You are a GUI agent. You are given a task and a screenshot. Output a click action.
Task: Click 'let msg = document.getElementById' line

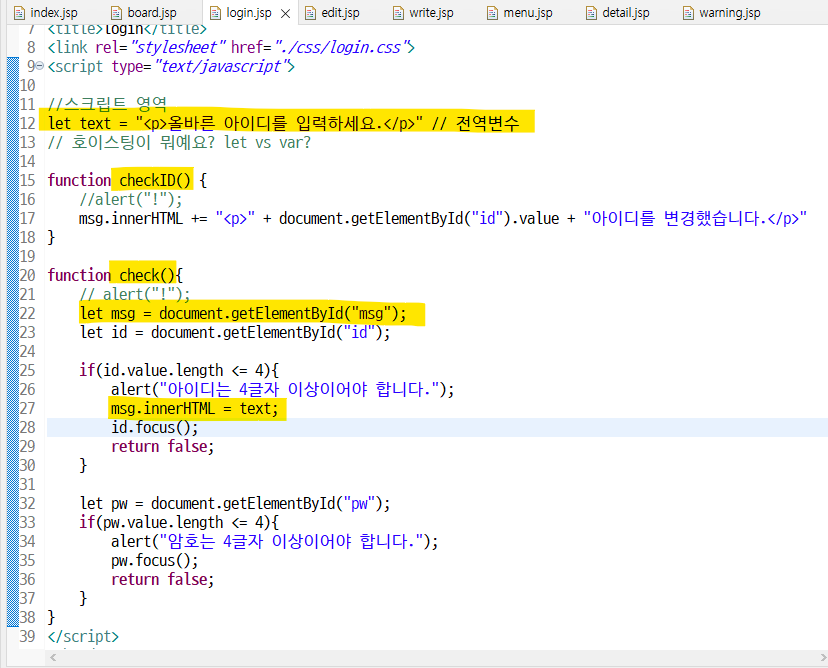coord(243,314)
